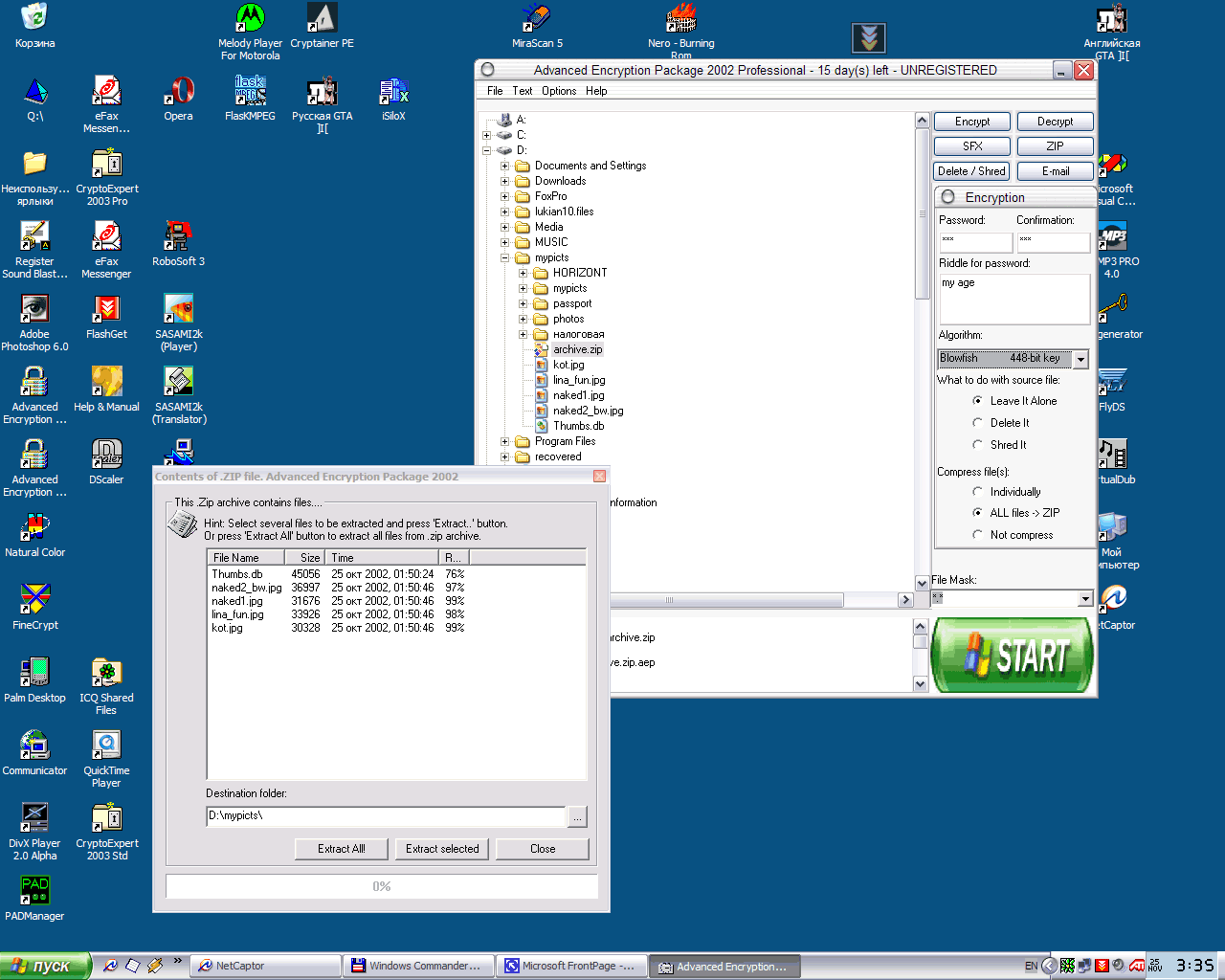Expand the Program Files folder
1225x980 pixels.
(x=504, y=441)
